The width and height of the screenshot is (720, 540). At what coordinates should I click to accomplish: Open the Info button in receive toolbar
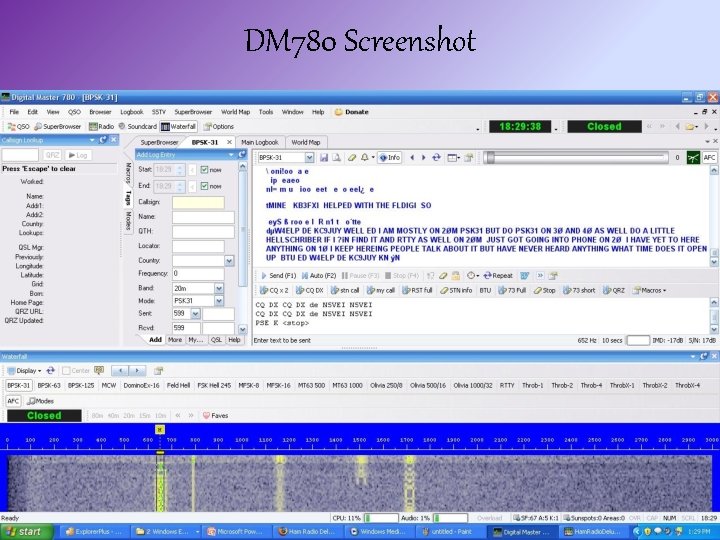point(389,158)
